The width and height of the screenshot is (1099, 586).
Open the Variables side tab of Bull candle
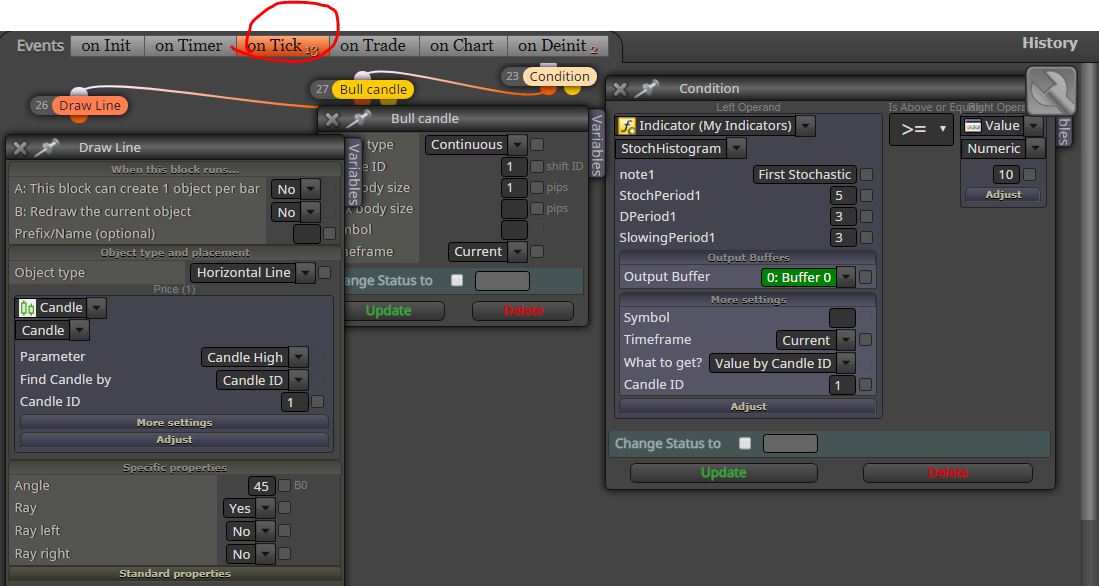pos(596,144)
